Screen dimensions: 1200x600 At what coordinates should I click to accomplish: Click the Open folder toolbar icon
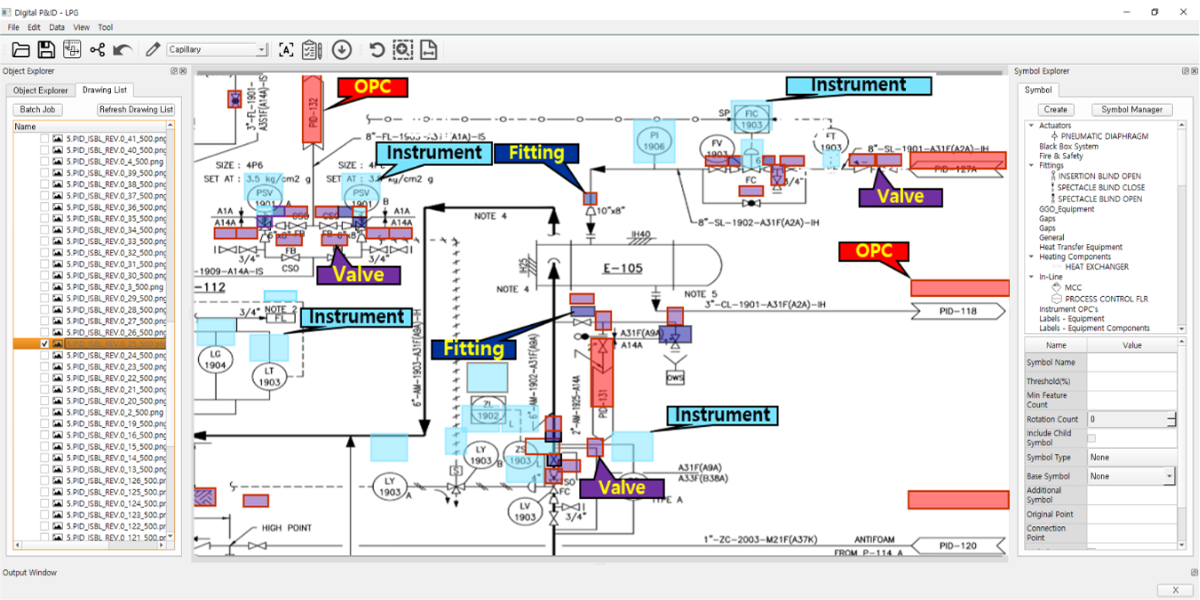coord(20,50)
